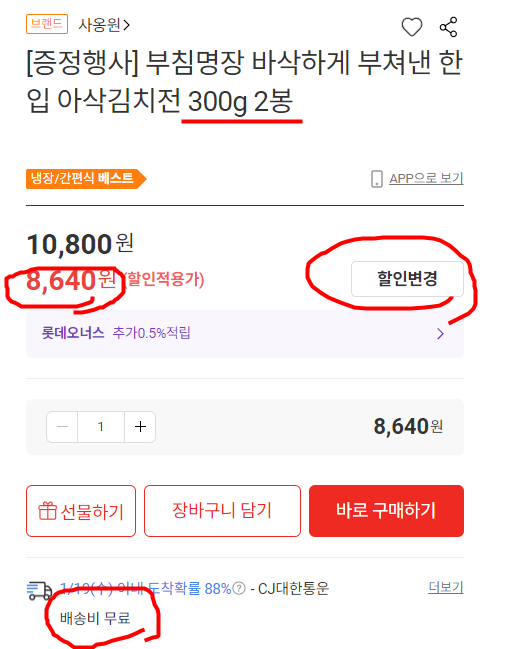Open the APP으로 보기 link

[426, 179]
